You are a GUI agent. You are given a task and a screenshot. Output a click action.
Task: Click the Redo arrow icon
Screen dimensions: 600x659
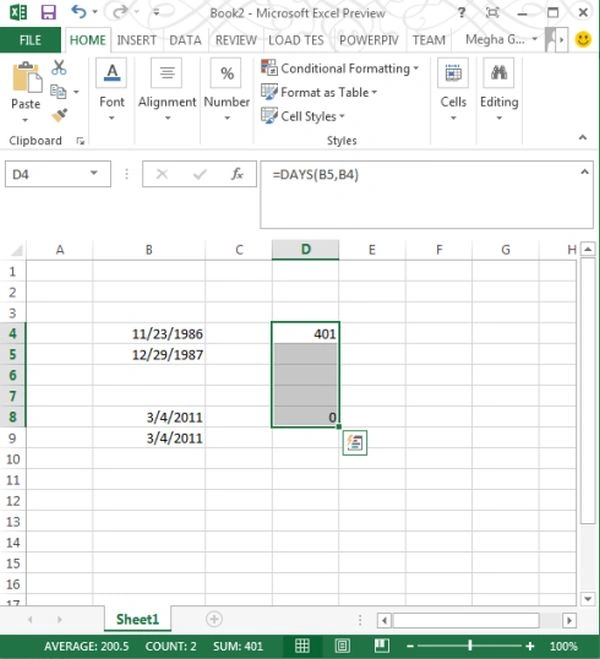click(120, 12)
